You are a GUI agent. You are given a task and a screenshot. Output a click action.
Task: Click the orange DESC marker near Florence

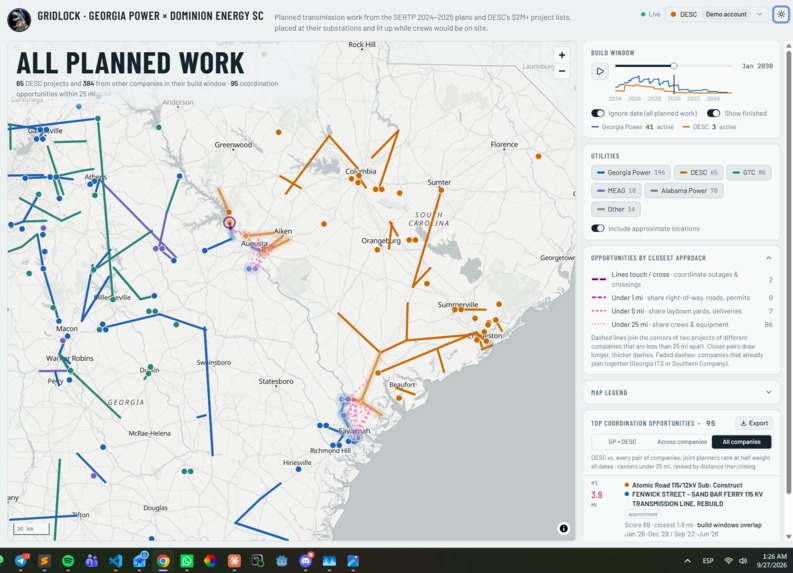539,156
